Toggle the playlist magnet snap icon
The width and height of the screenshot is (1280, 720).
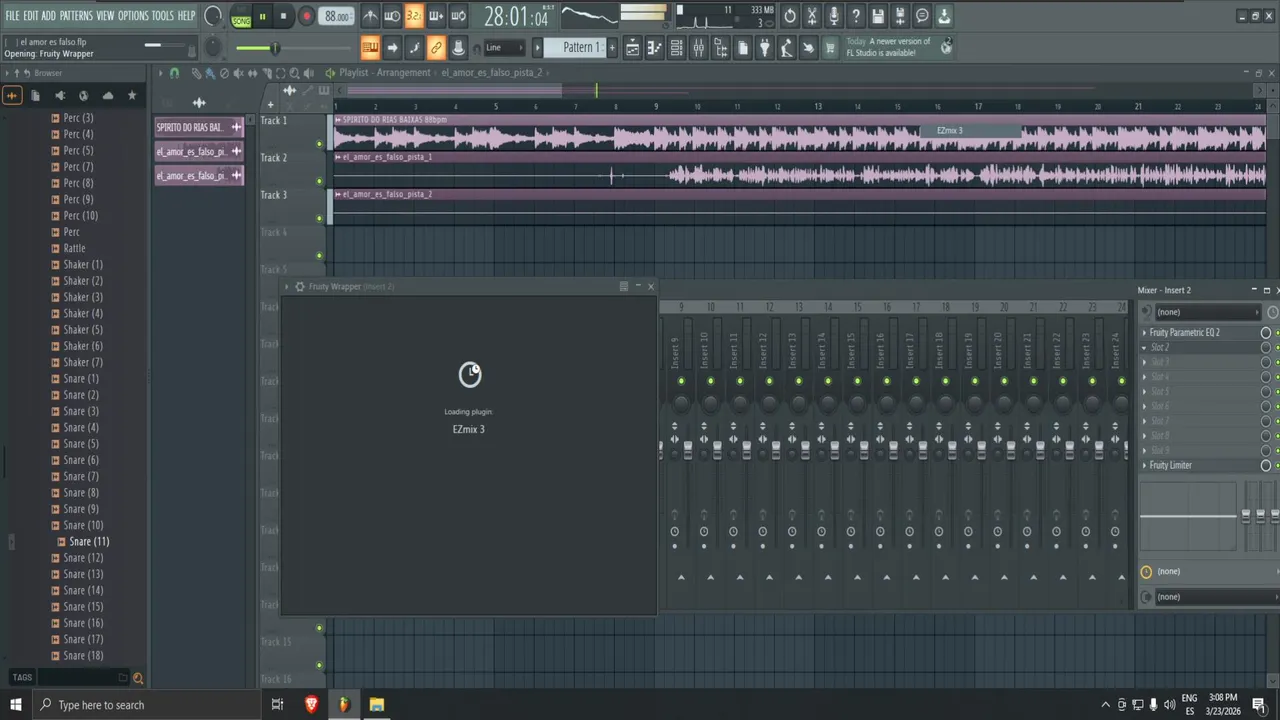click(175, 73)
